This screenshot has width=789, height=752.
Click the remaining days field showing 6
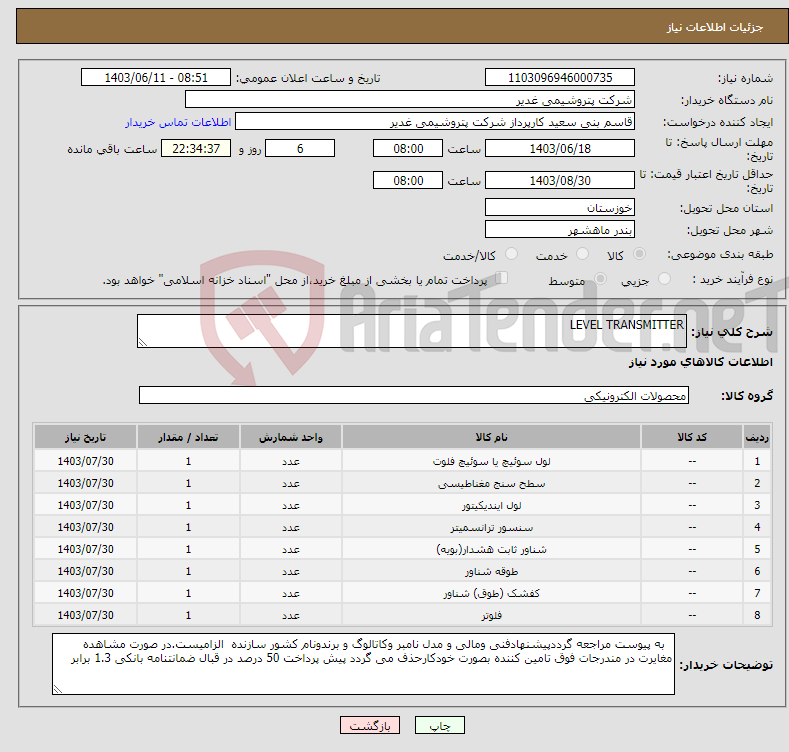[x=300, y=148]
